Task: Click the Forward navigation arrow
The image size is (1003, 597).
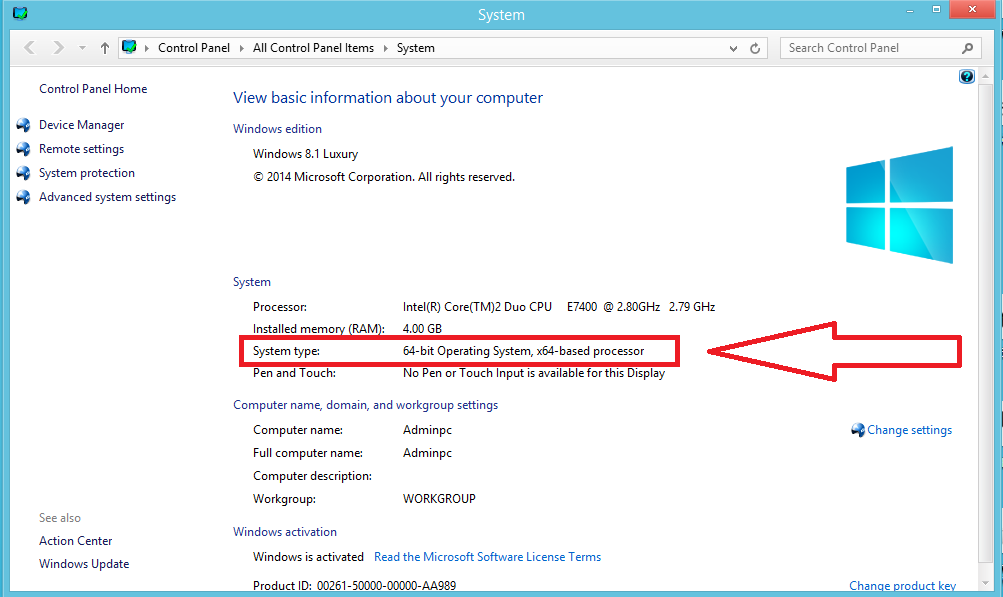Action: point(58,48)
